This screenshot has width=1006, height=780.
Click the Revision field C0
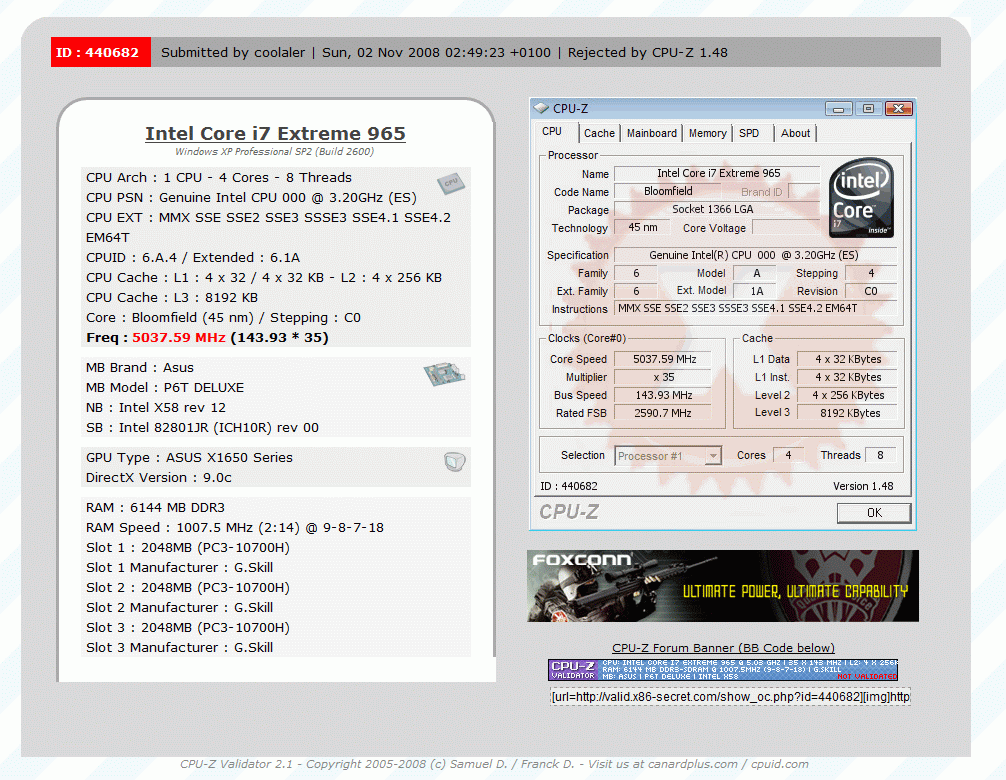[x=871, y=291]
